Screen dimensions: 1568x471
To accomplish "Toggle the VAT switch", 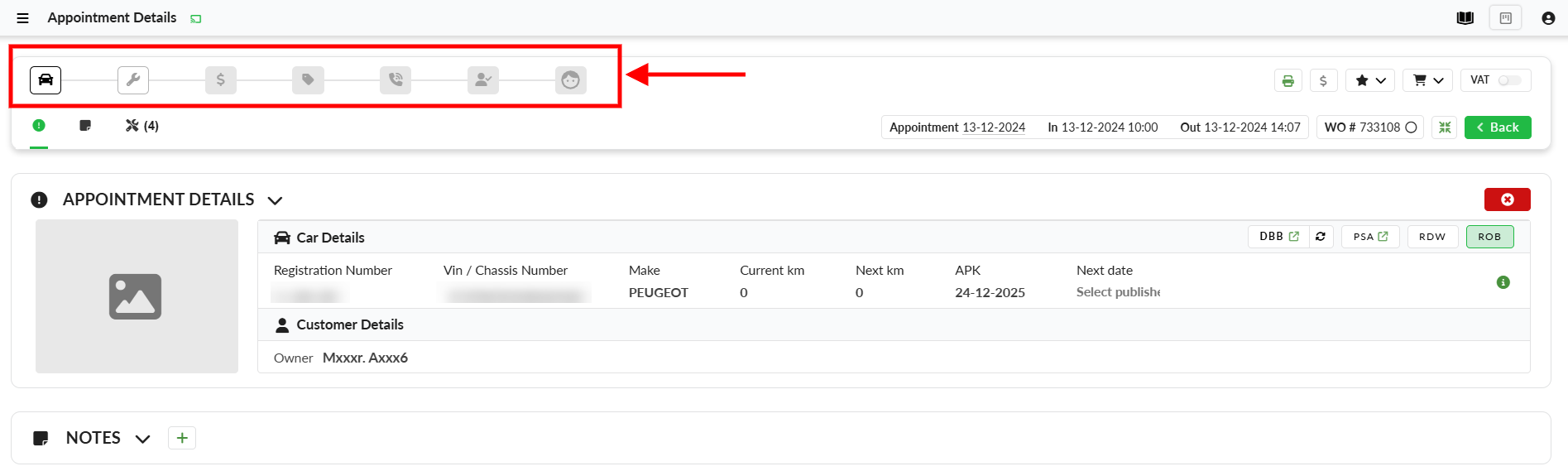I will click(1509, 80).
